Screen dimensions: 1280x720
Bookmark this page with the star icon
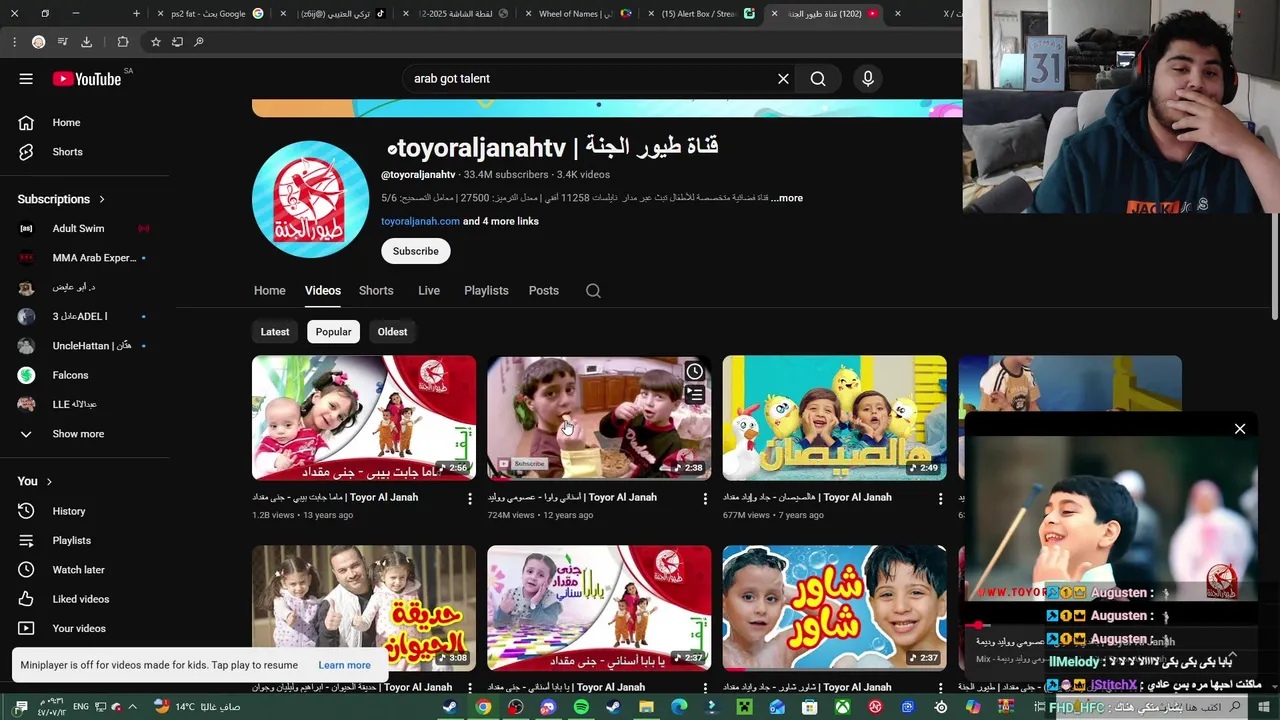pos(155,42)
